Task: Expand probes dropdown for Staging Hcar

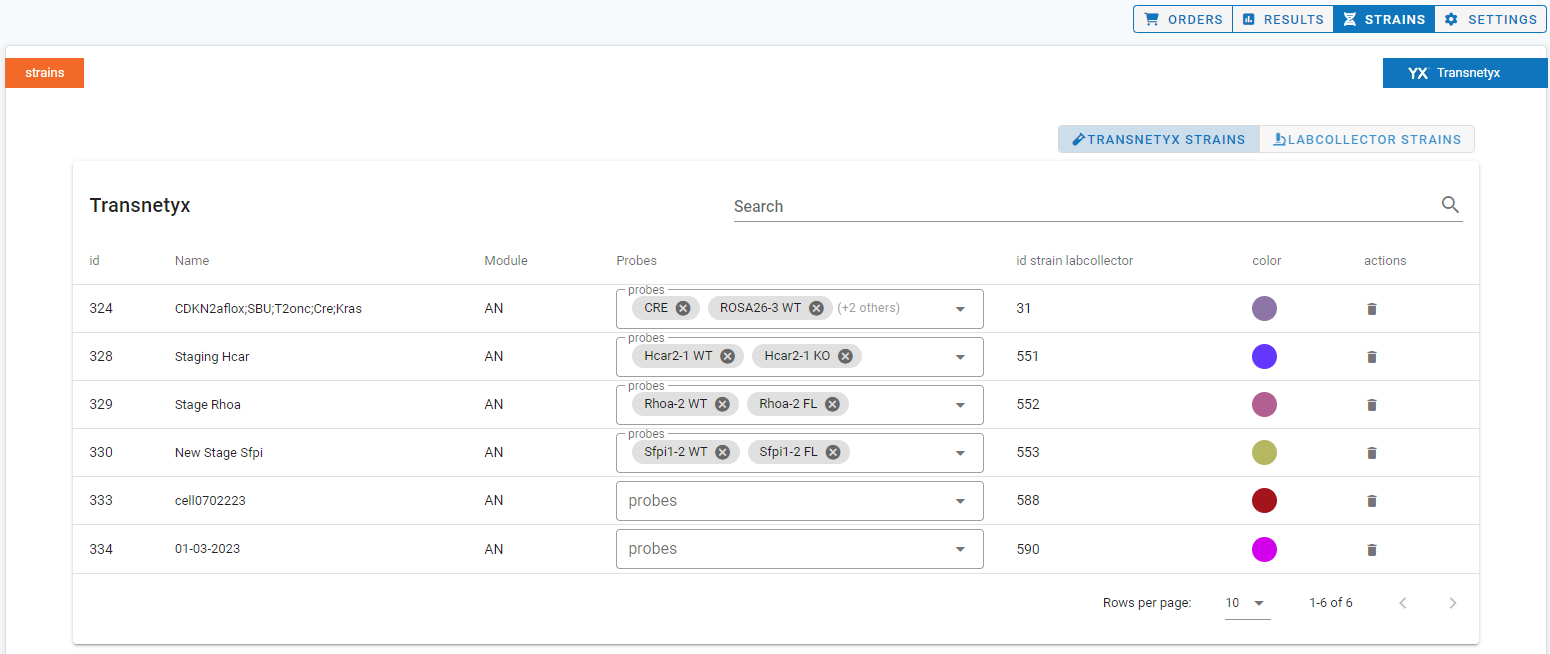Action: tap(960, 357)
